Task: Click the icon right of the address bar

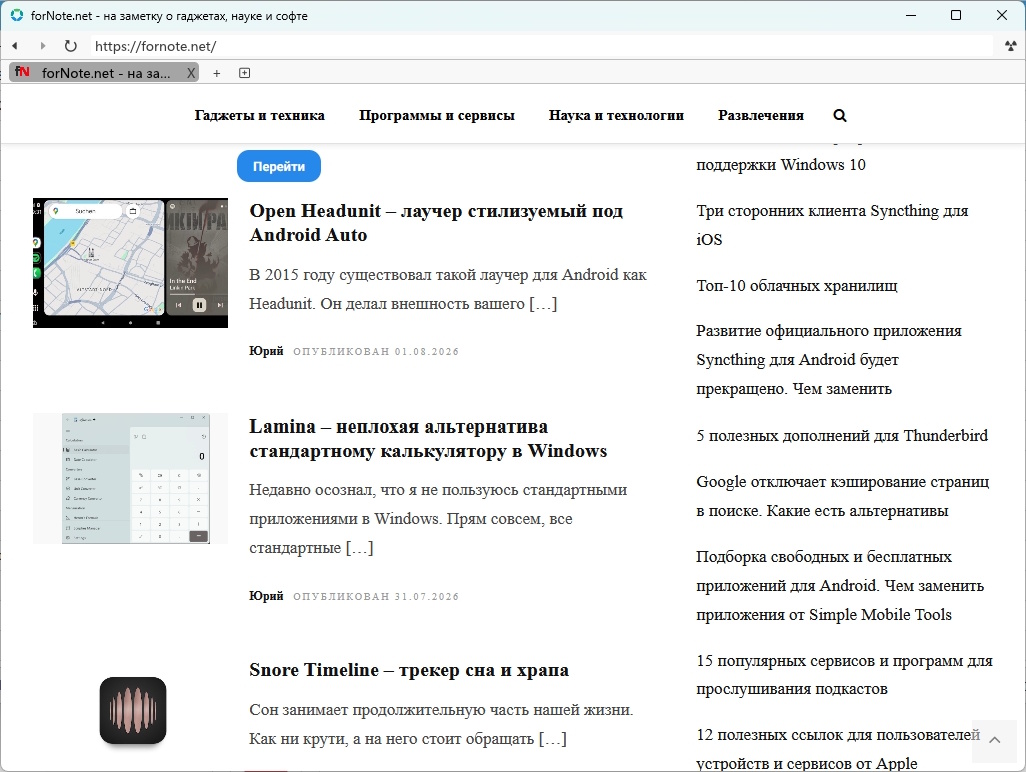Action: click(1010, 46)
